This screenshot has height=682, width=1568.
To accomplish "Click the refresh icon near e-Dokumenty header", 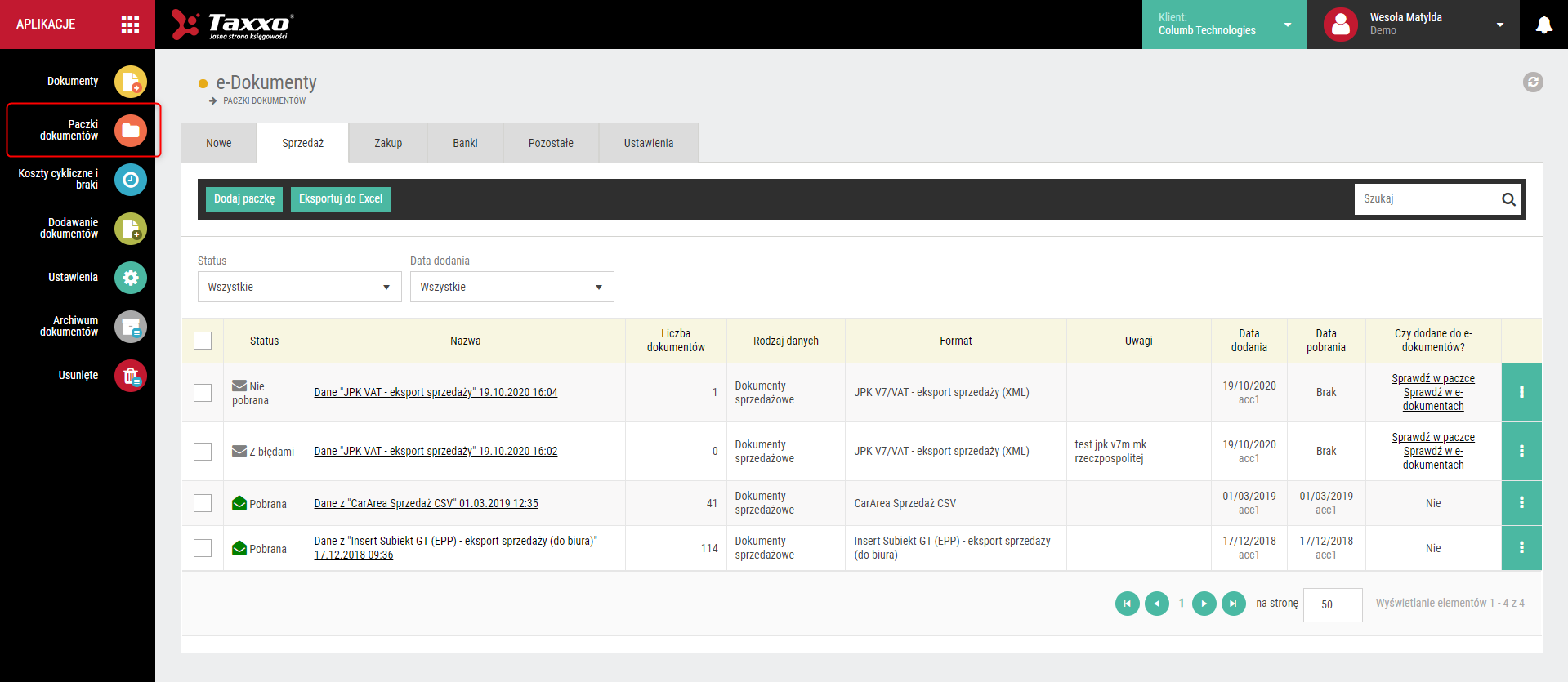I will pos(1533,82).
